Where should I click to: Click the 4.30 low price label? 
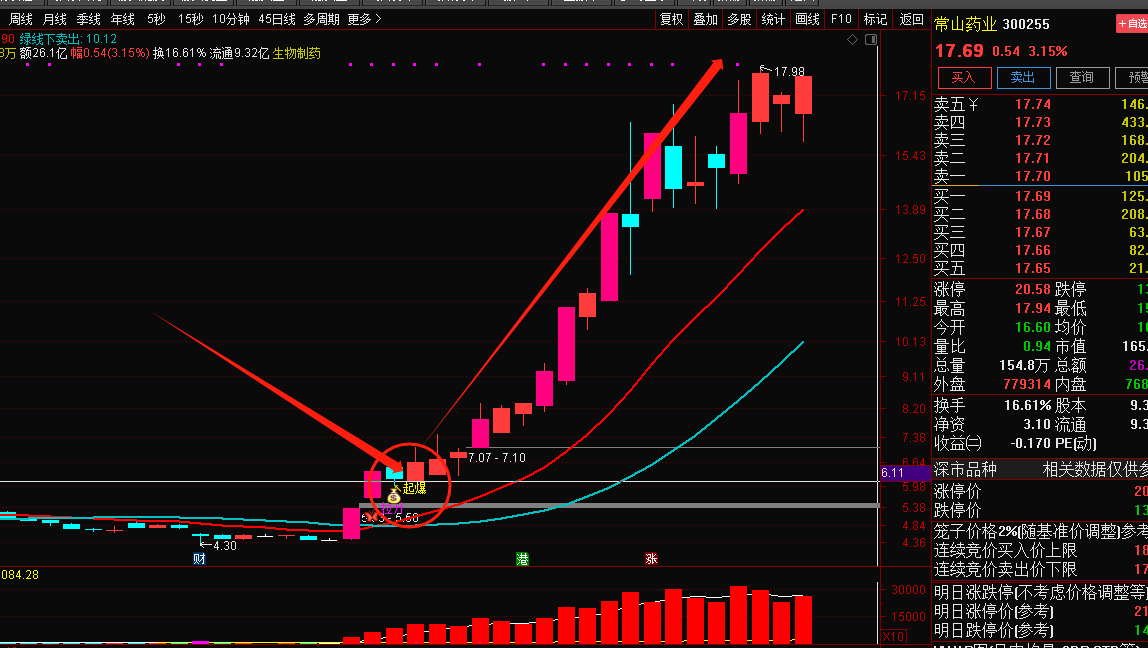[225, 545]
